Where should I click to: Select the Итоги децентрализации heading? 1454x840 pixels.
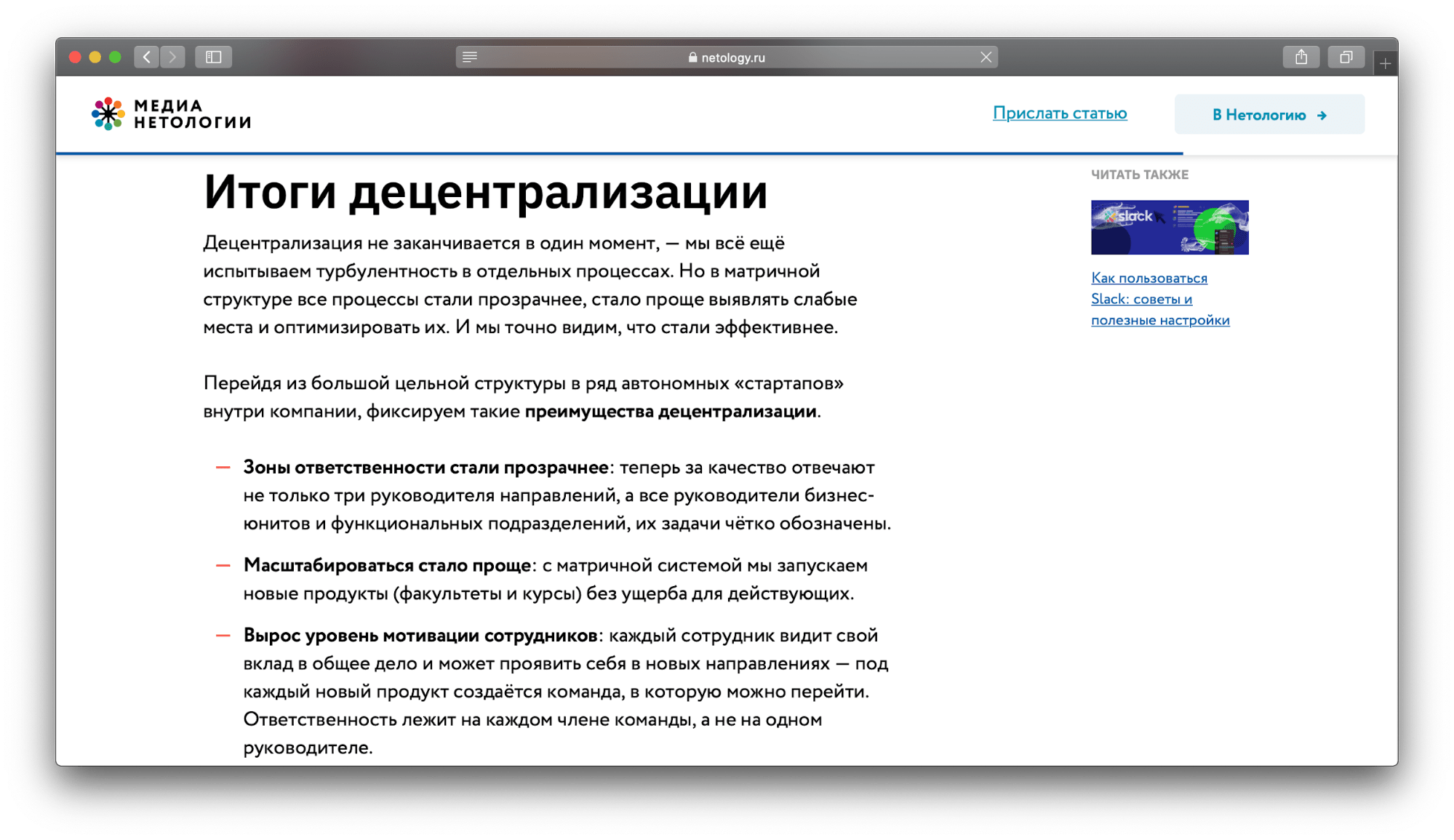tap(485, 192)
